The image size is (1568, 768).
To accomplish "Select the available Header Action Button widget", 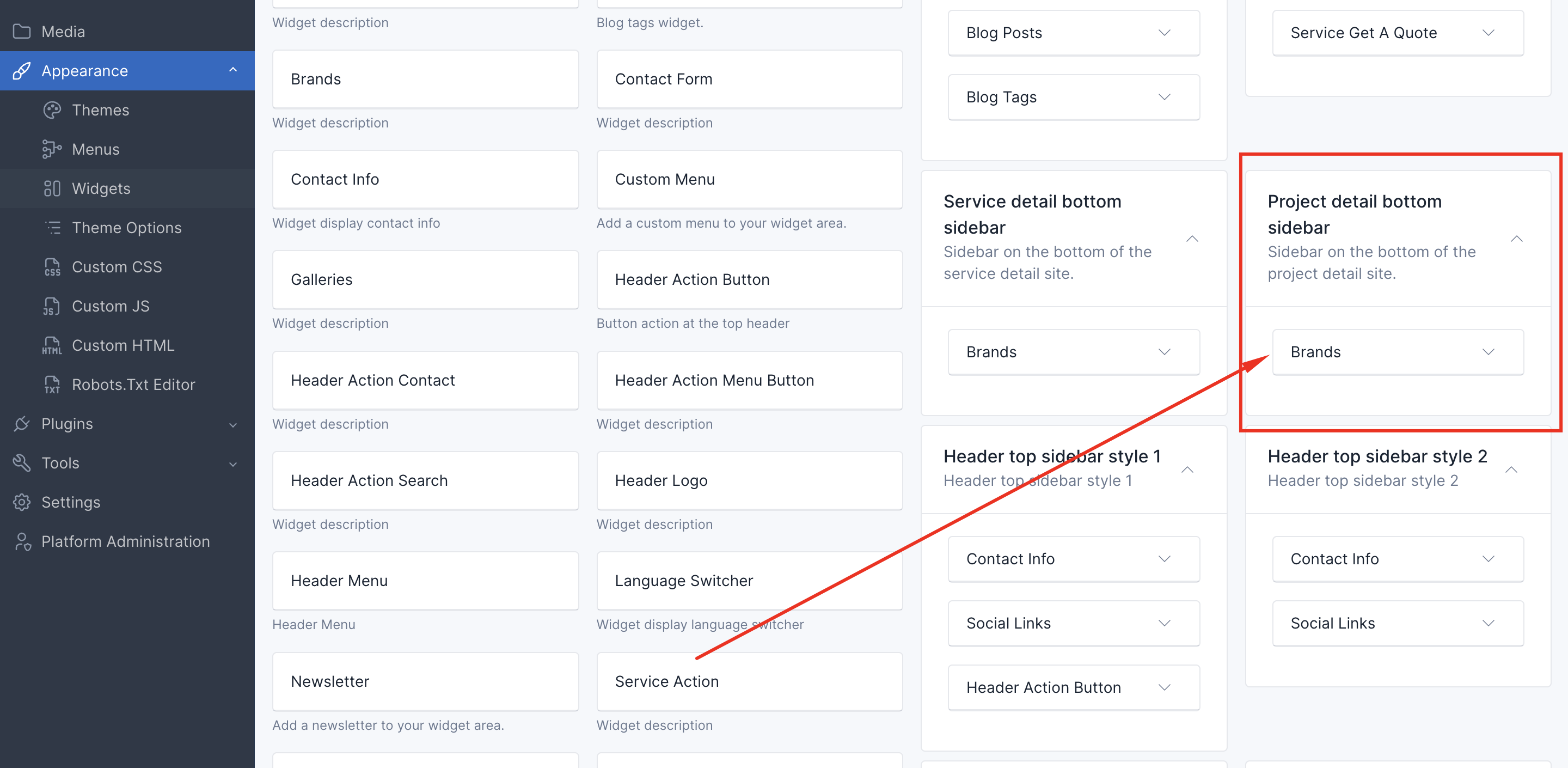I will tap(749, 279).
